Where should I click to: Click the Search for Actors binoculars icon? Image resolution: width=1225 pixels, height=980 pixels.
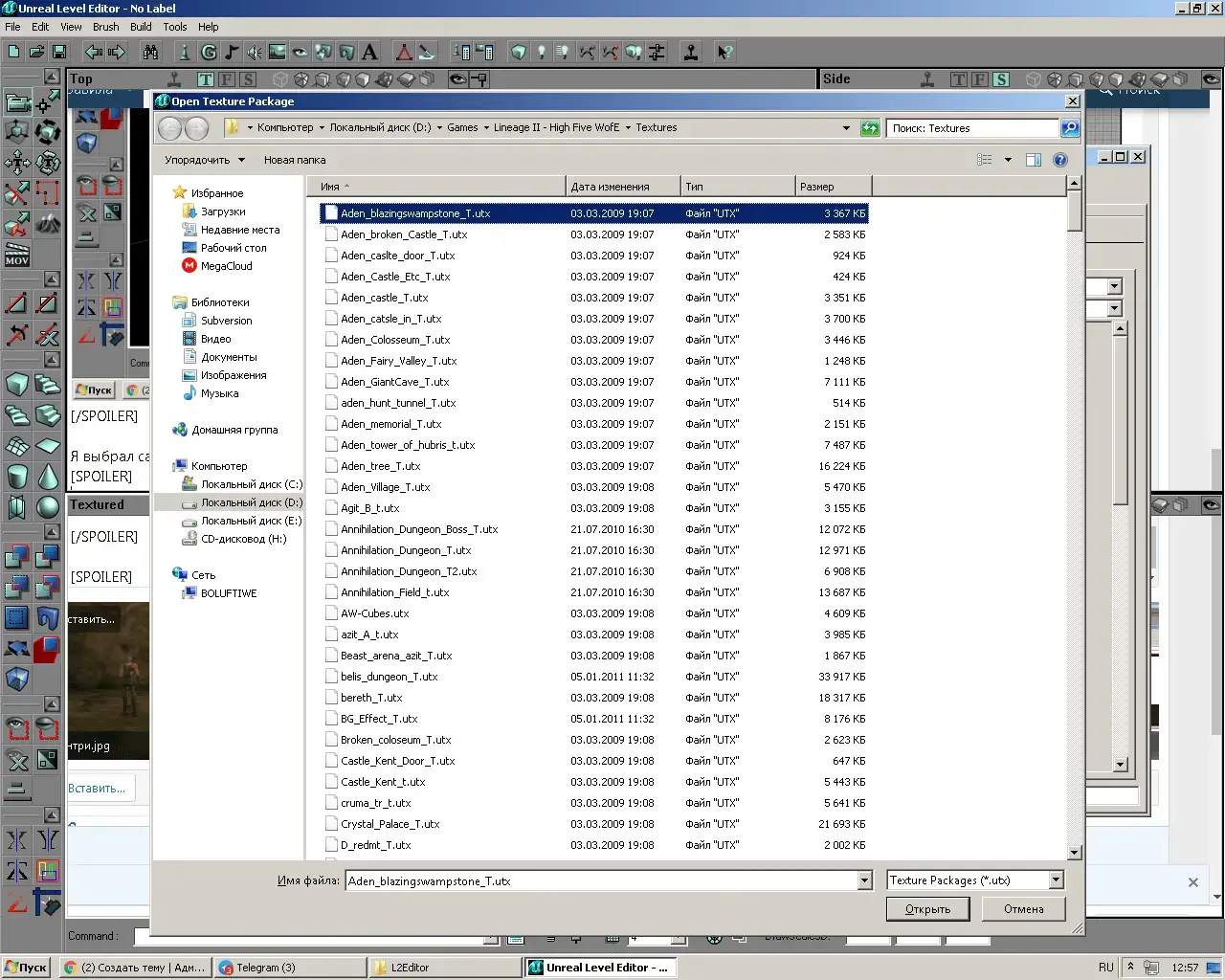coord(151,52)
